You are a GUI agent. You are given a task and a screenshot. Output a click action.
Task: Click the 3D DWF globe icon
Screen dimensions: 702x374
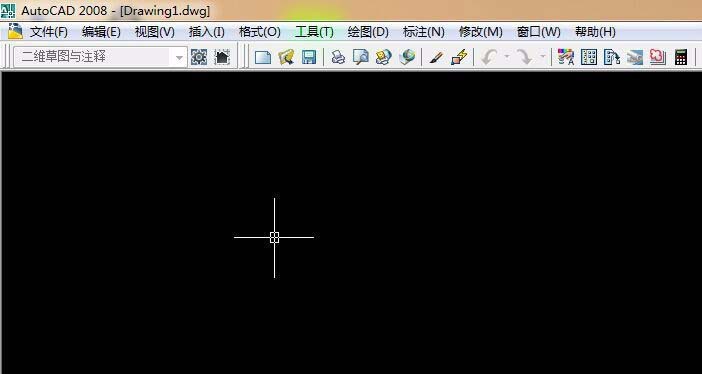407,57
